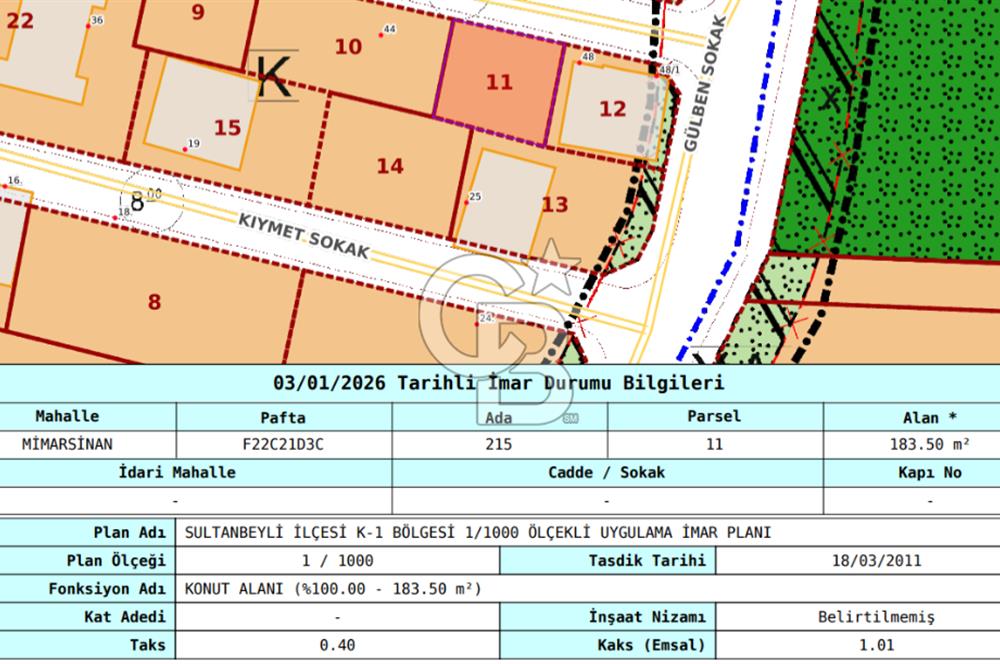Click the point marker labeled 25
Screen dimensions: 1000x664
[x=477, y=197]
